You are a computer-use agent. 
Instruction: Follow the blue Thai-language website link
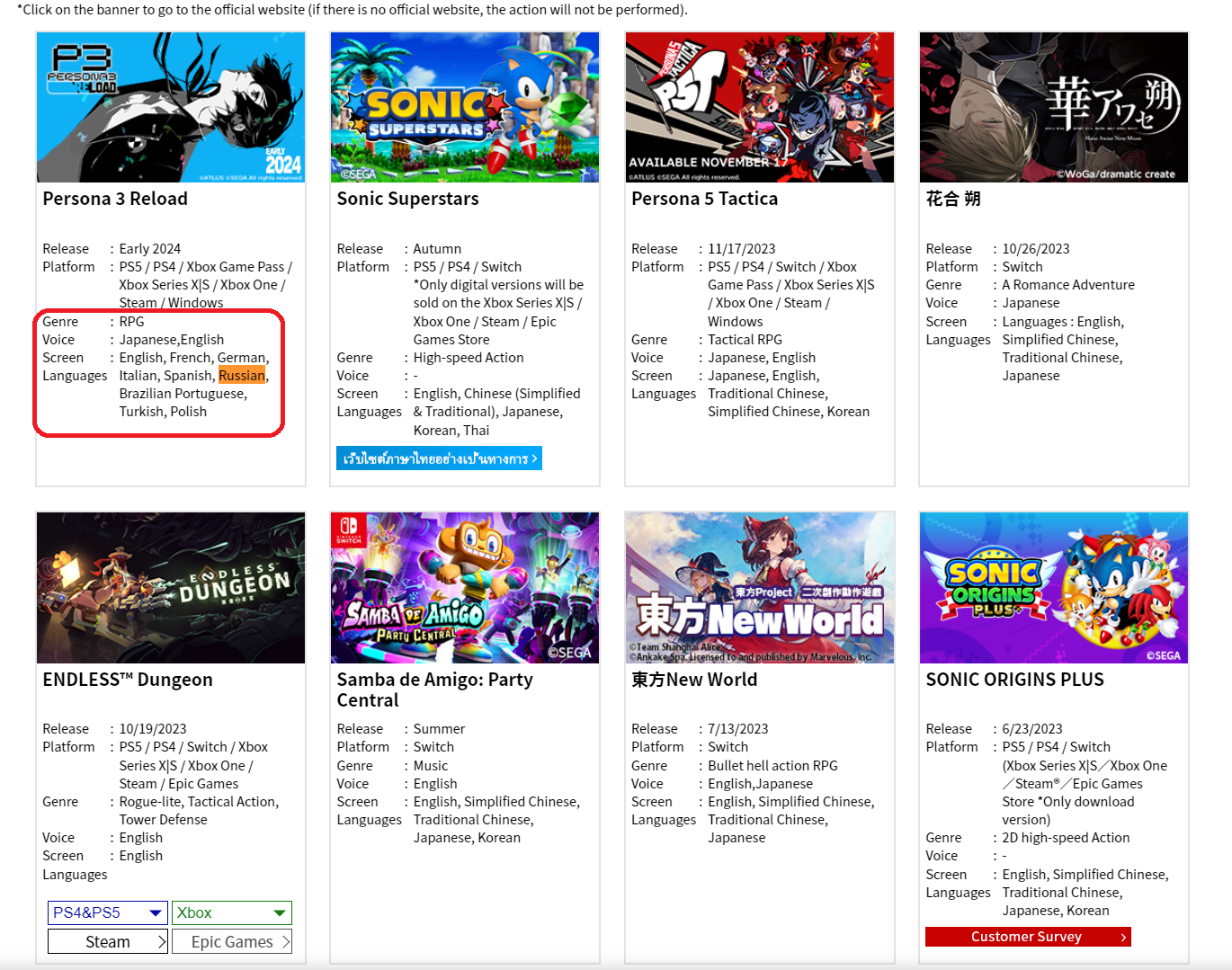click(439, 458)
